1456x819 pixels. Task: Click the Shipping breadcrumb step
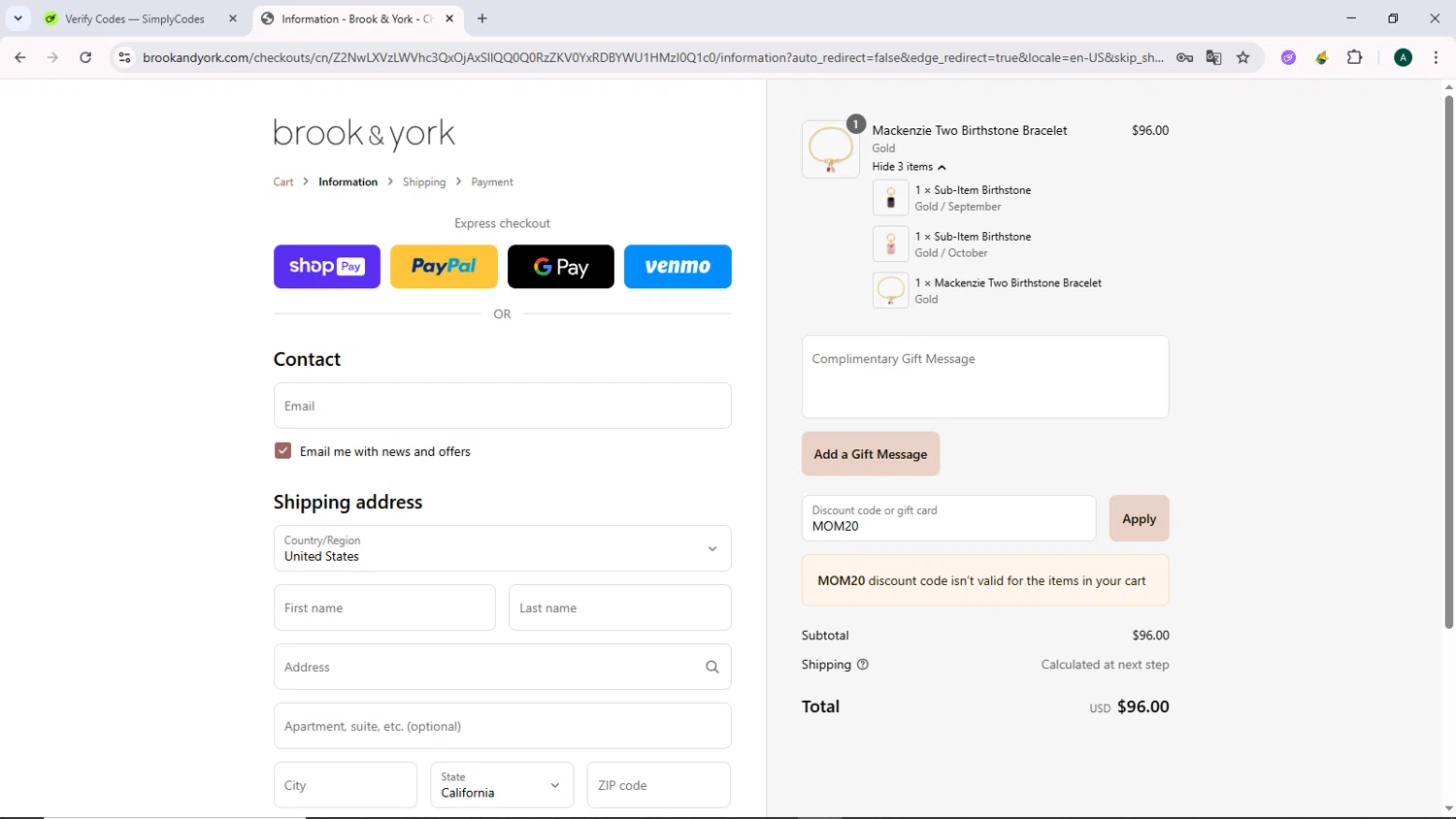click(x=424, y=181)
